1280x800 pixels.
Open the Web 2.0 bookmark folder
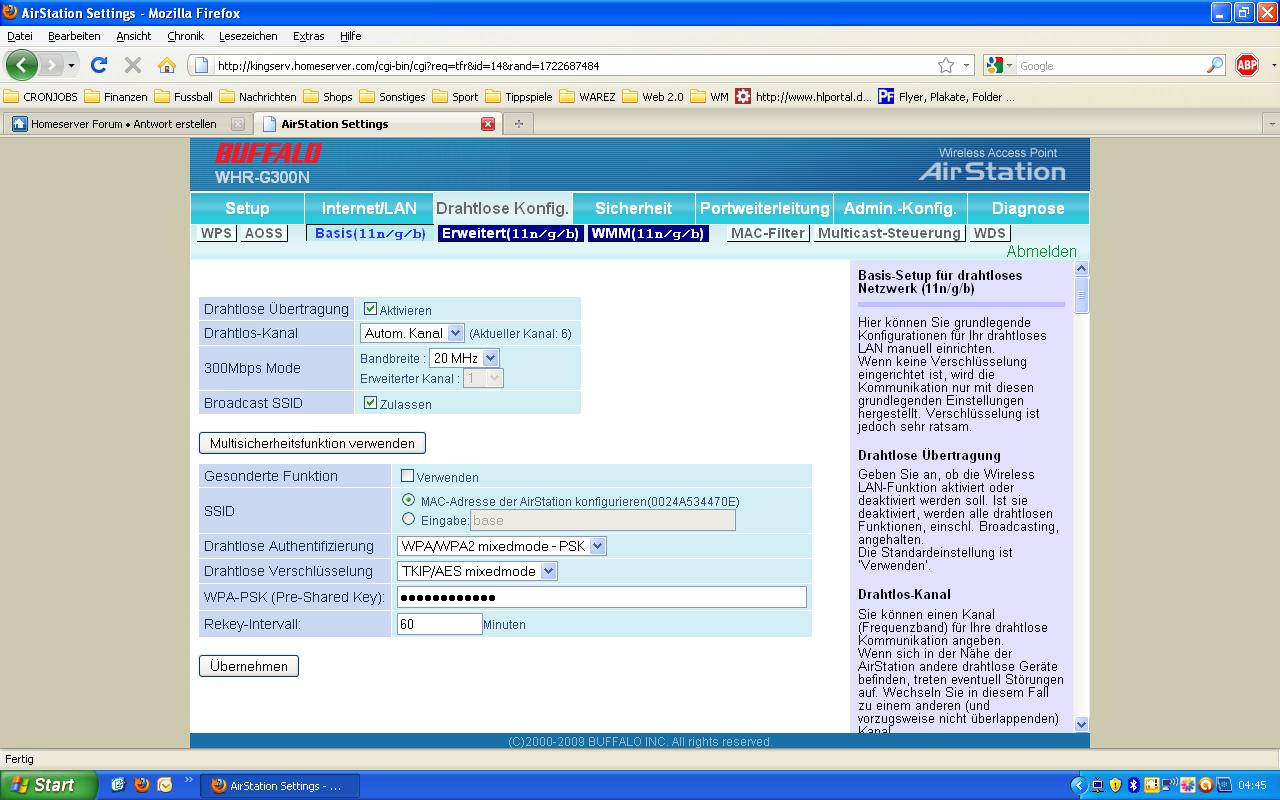(654, 97)
